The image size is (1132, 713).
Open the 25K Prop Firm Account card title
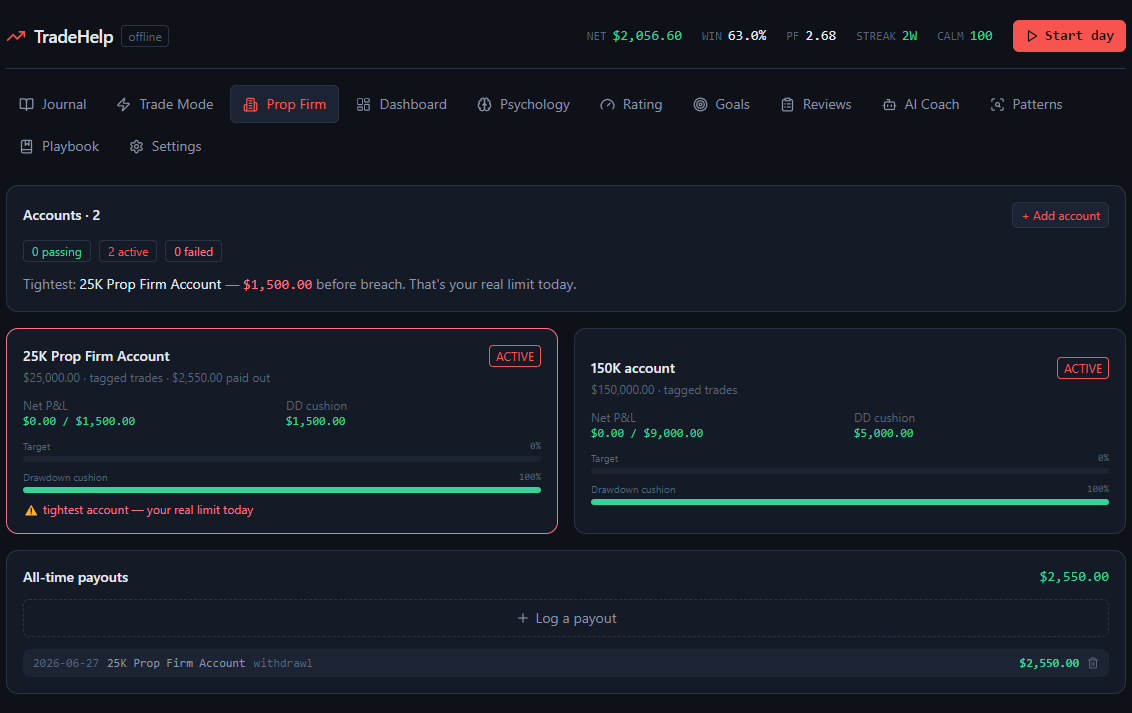pos(96,356)
